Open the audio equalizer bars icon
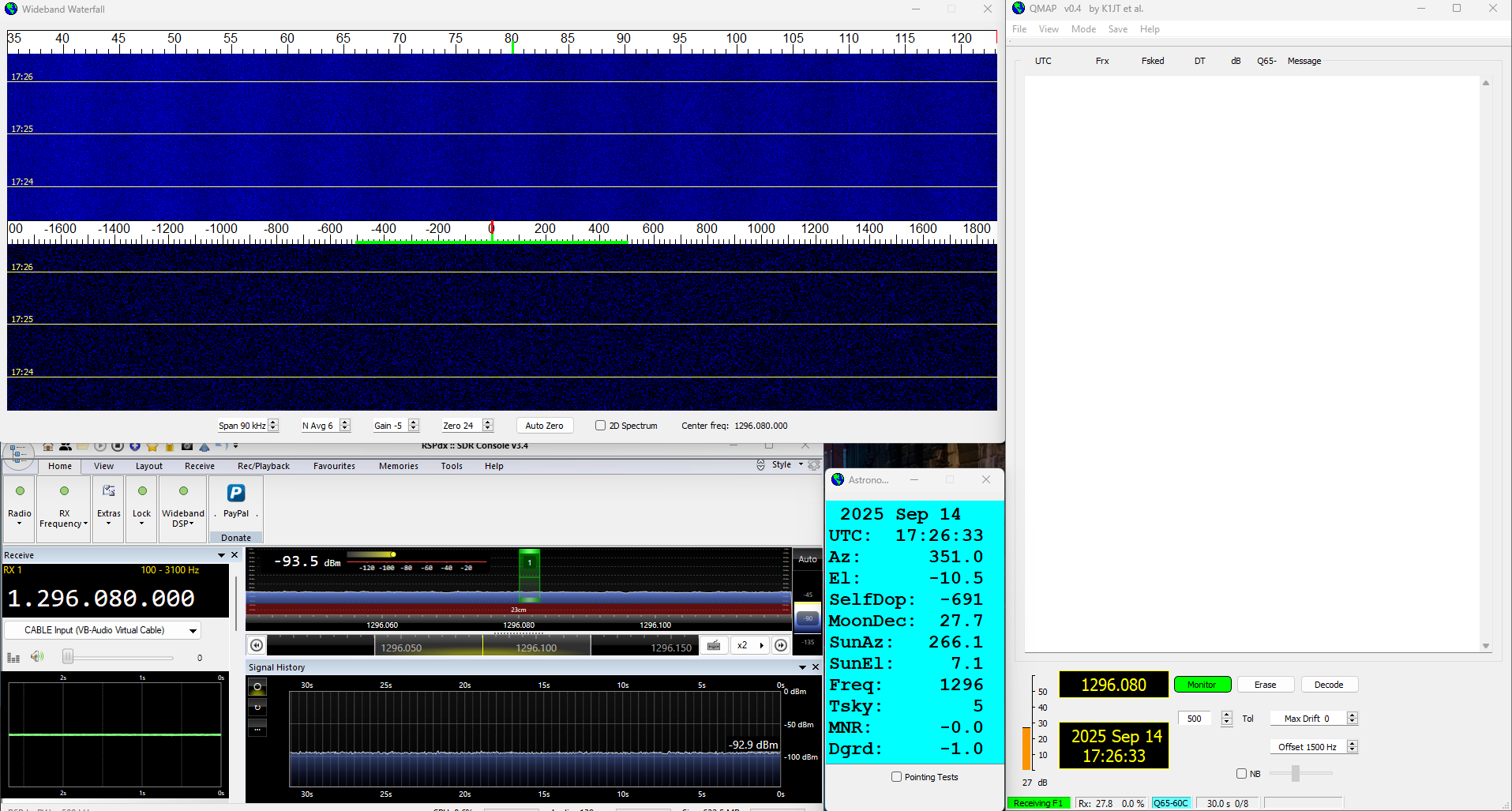The height and width of the screenshot is (811, 1512). 13,658
